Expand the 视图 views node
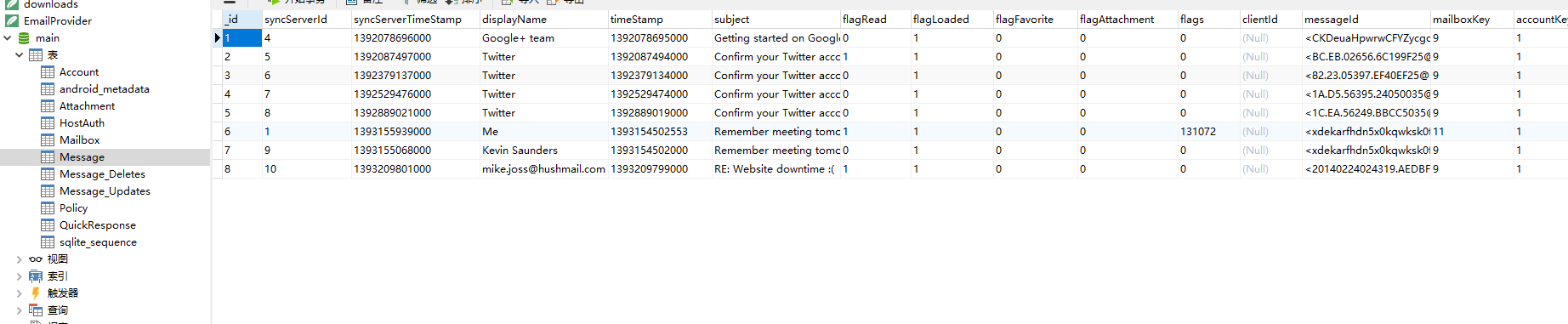The height and width of the screenshot is (324, 1568). tap(20, 259)
